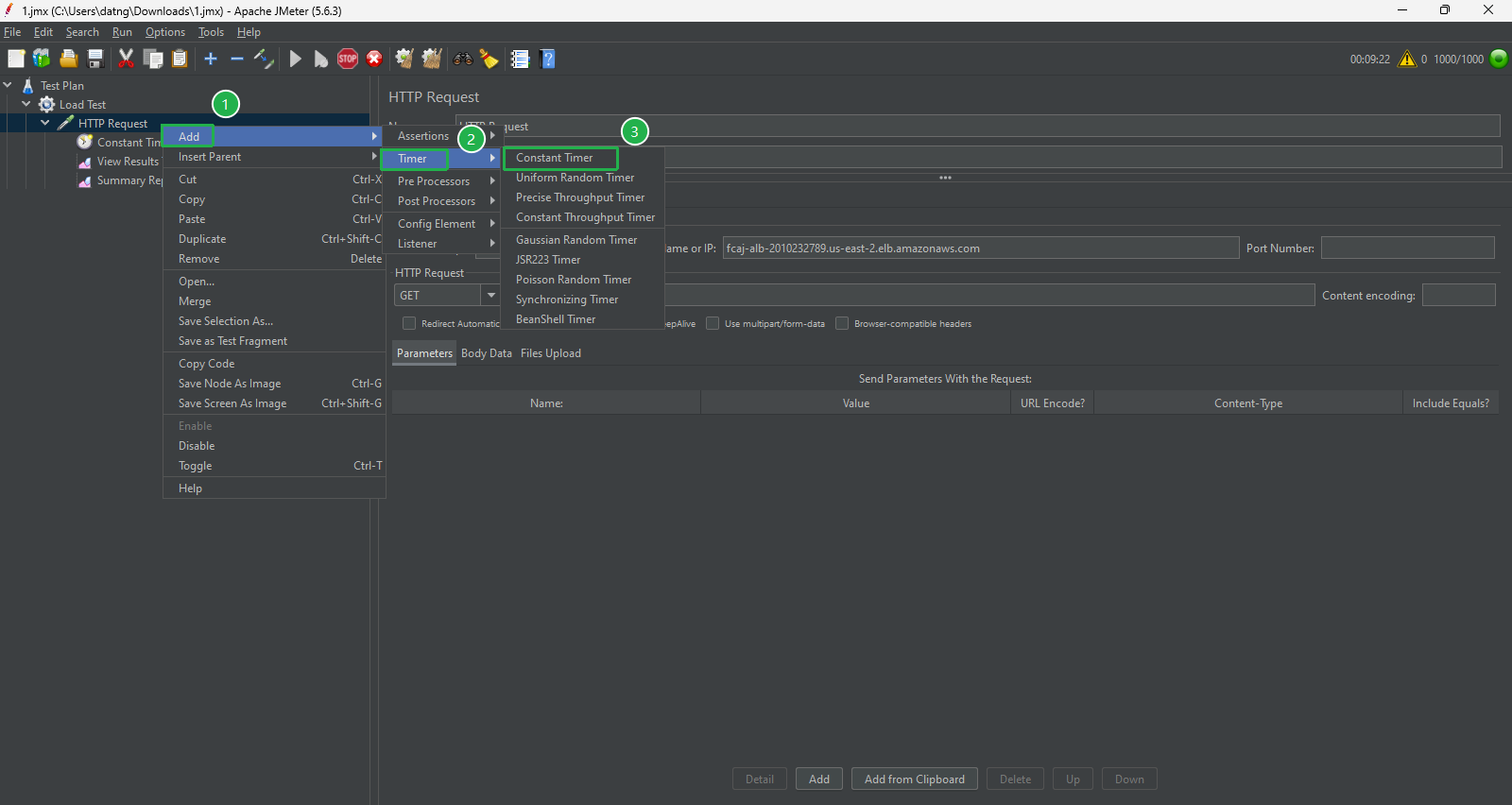Choose Insert Parent in context menu
This screenshot has height=805, width=1512.
tap(273, 157)
